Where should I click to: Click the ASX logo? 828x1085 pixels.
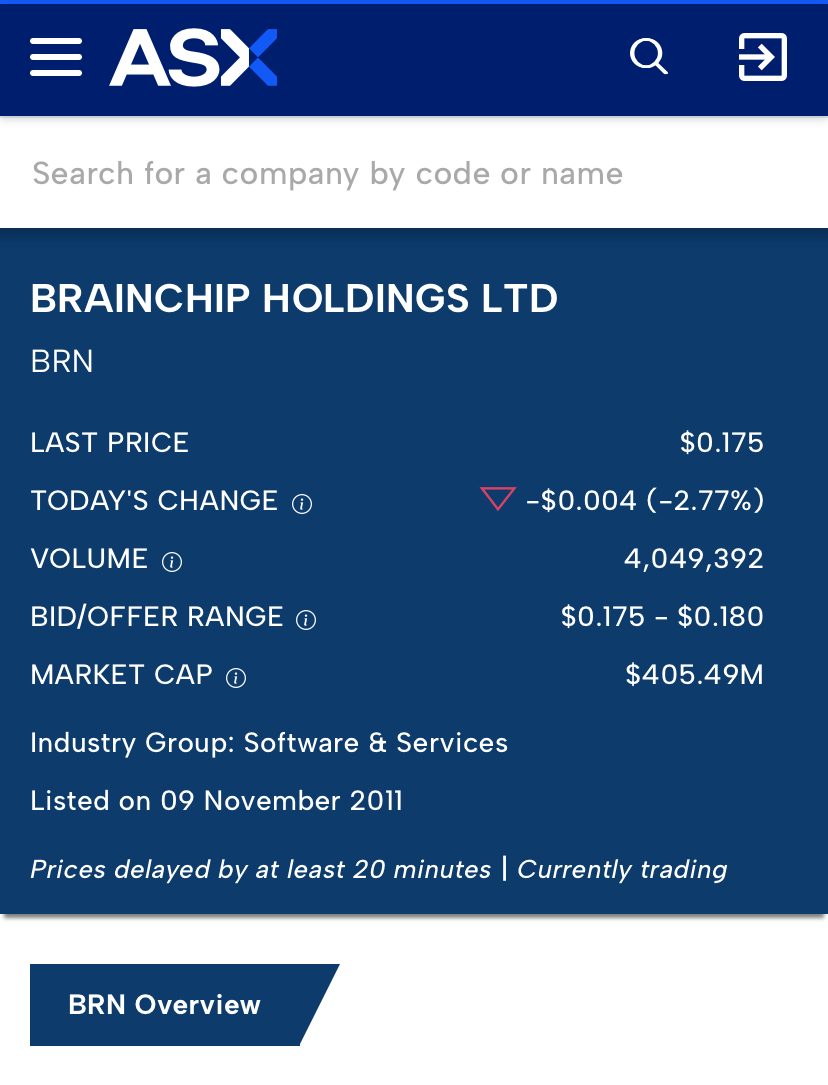pos(193,57)
